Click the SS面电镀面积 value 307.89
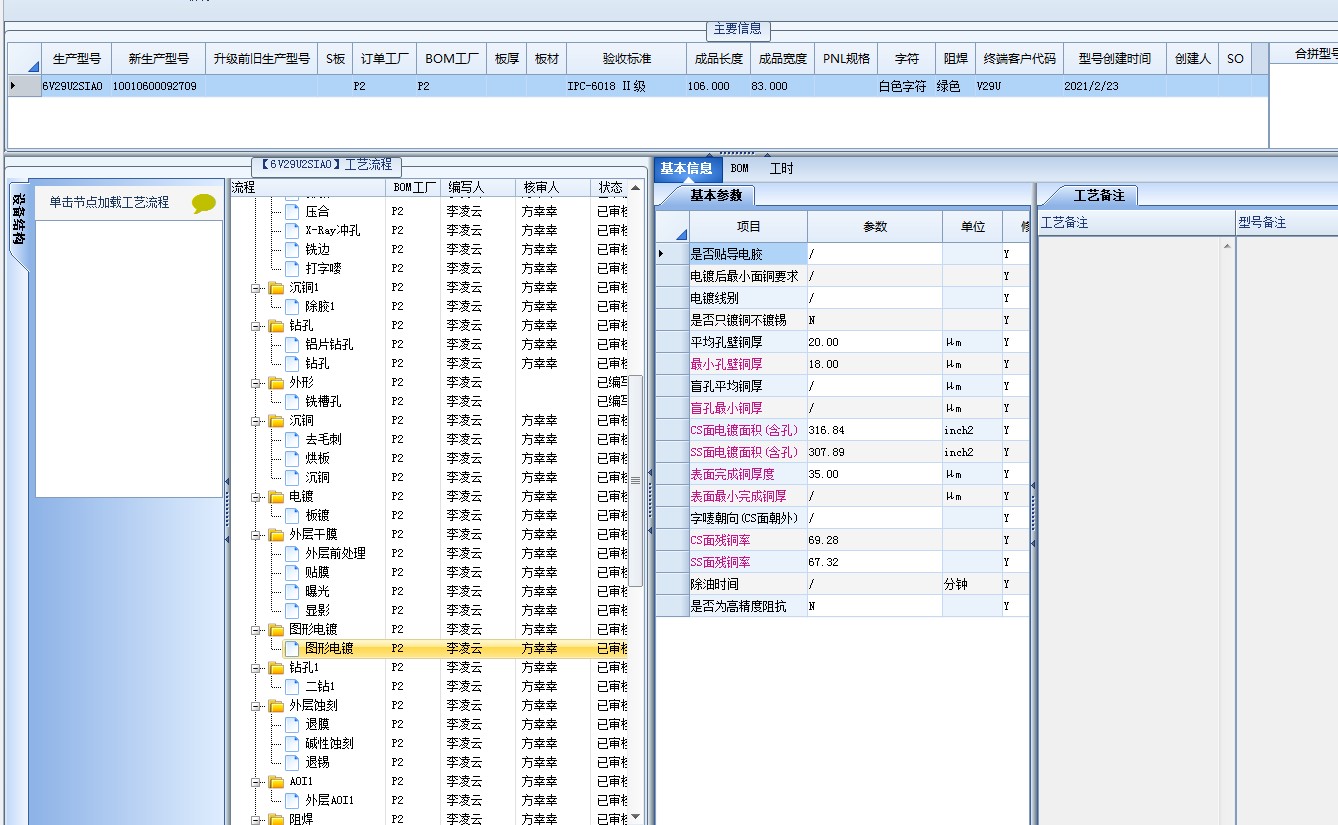 point(874,452)
